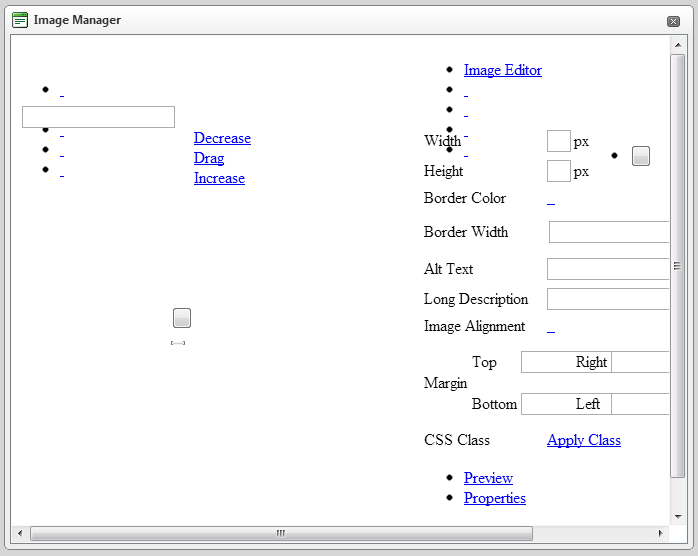Click the right arrow of the horizontal scrollbar
The image size is (698, 556).
660,533
